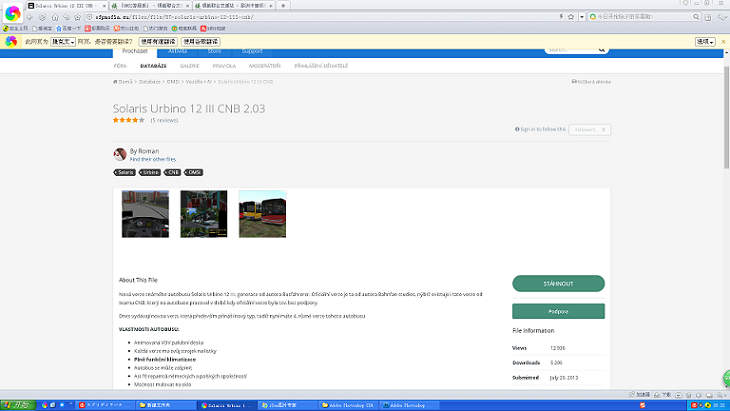Open the PŘIHLÁŠENÍ UŽIVATELÉ submenu item
The width and height of the screenshot is (730, 411).
pos(321,66)
